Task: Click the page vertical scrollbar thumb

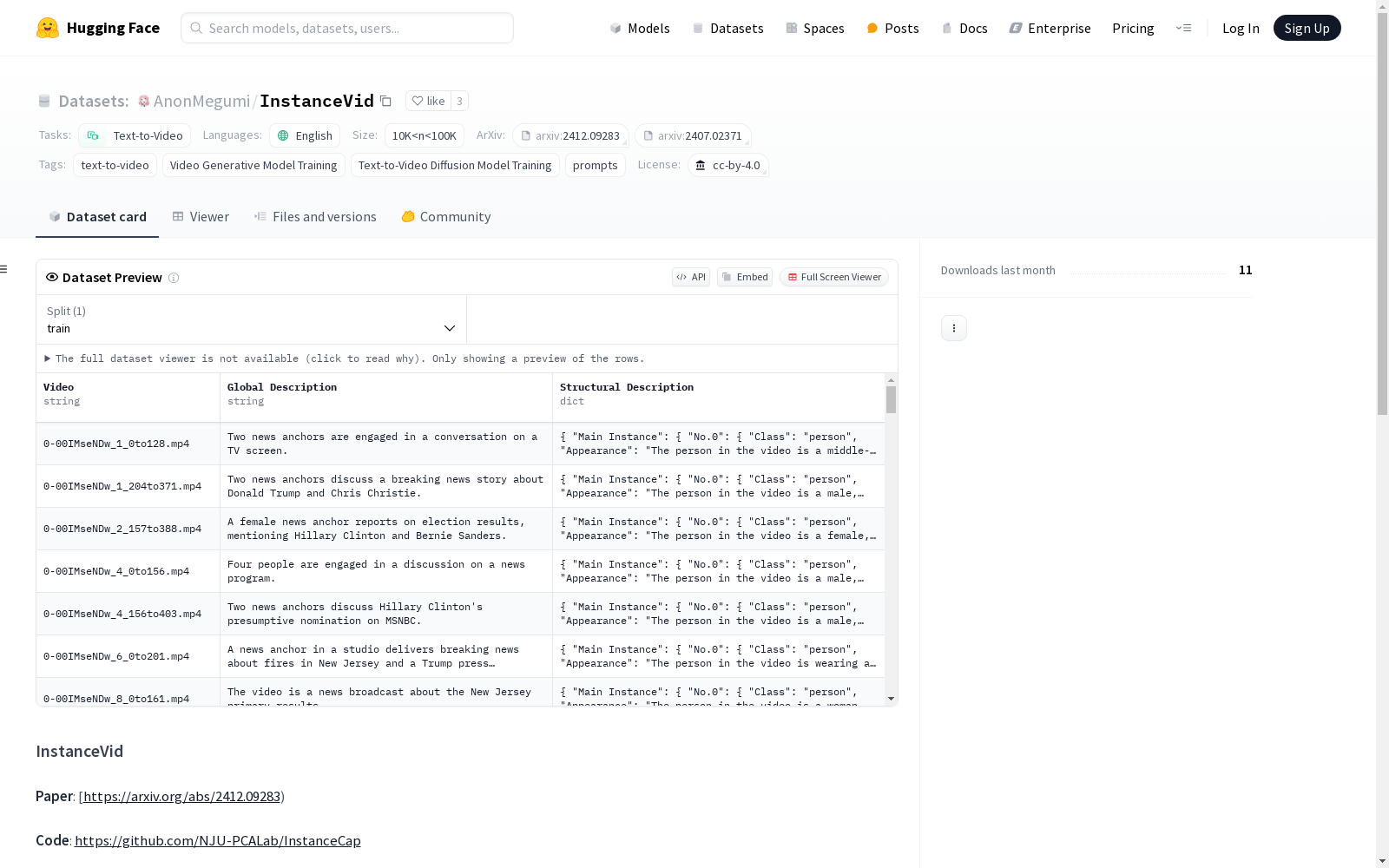Action: (x=1382, y=213)
